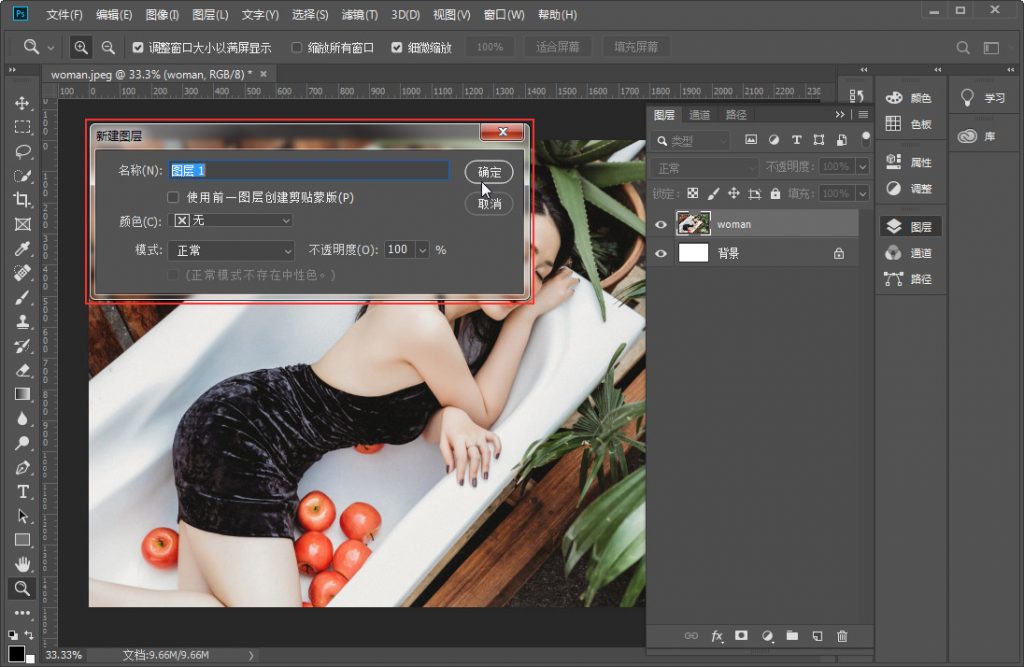Select the Lasso tool
1024x667 pixels.
[22, 151]
